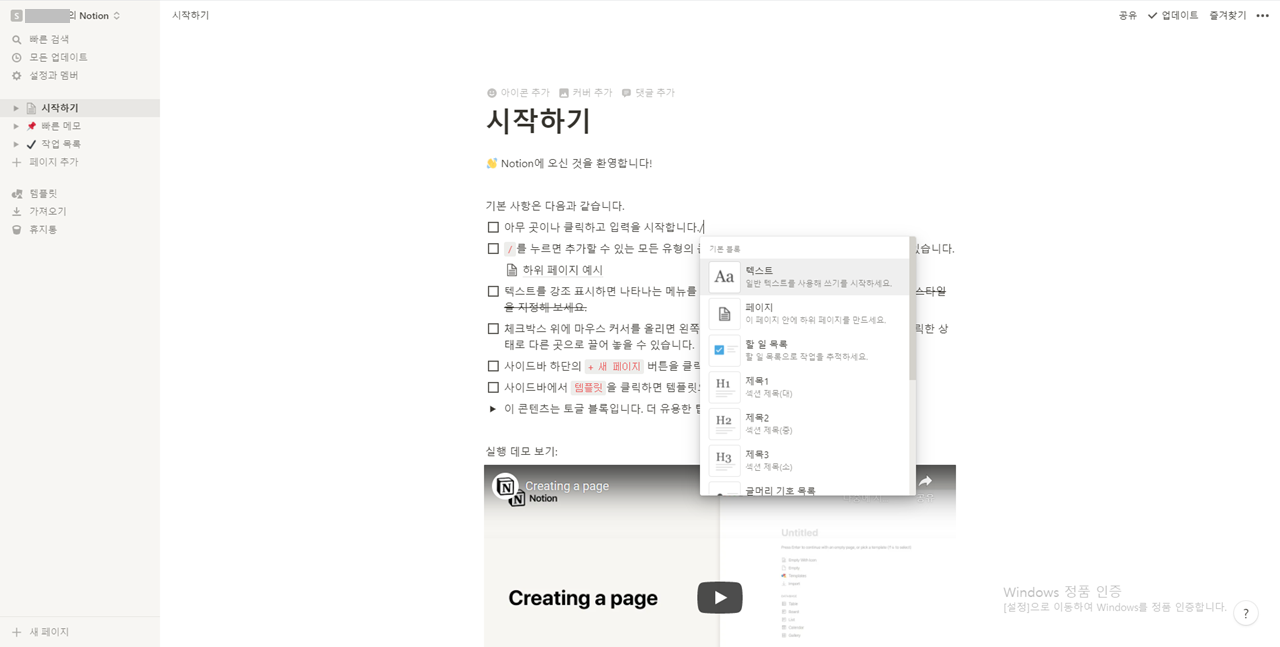Click the red + 새 페이지 inline code text
The image size is (1280, 647).
(614, 367)
